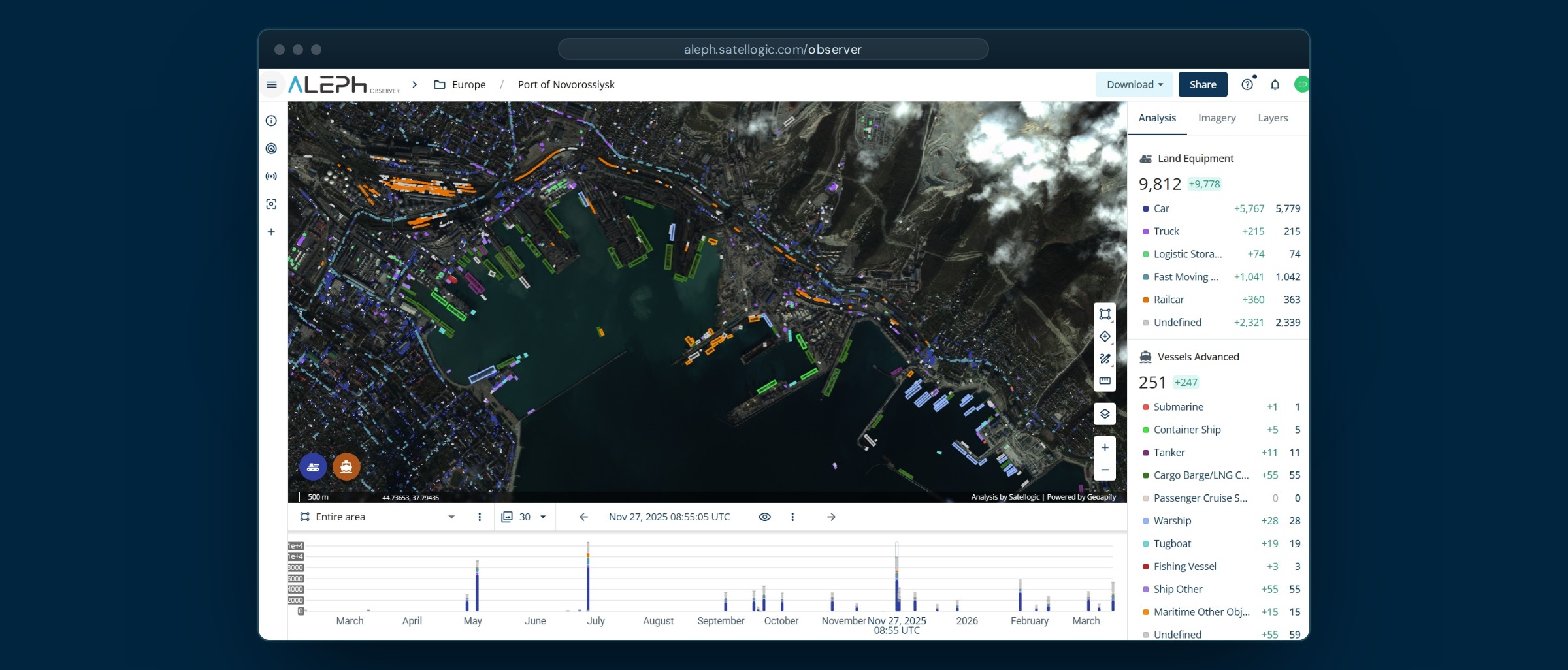Zoom in using the map plus button

click(1105, 447)
